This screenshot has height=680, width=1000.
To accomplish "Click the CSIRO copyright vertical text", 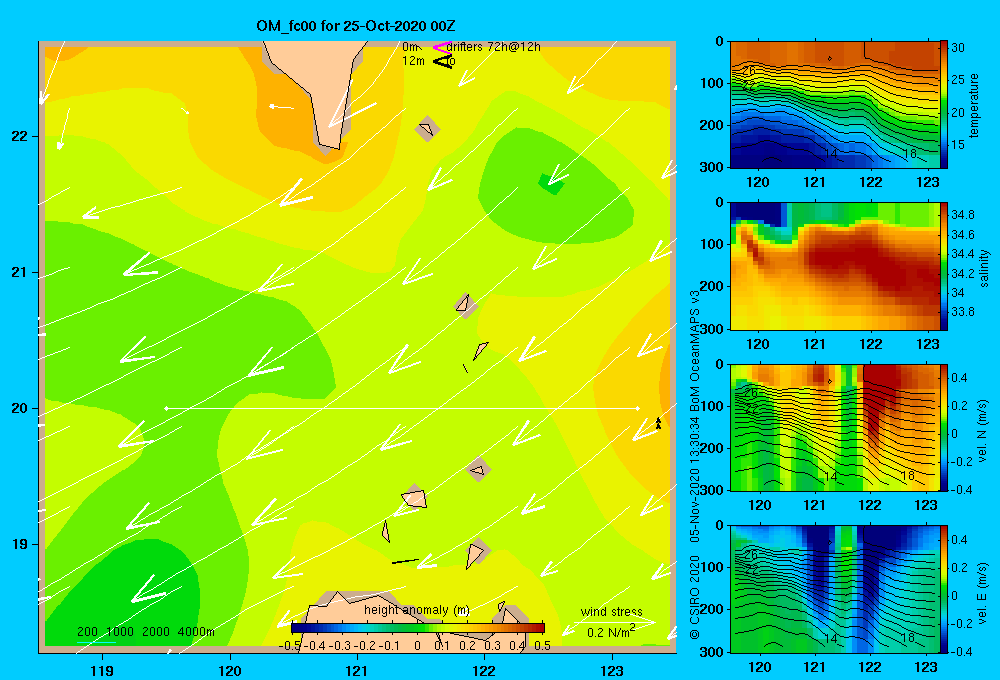I will click(695, 596).
